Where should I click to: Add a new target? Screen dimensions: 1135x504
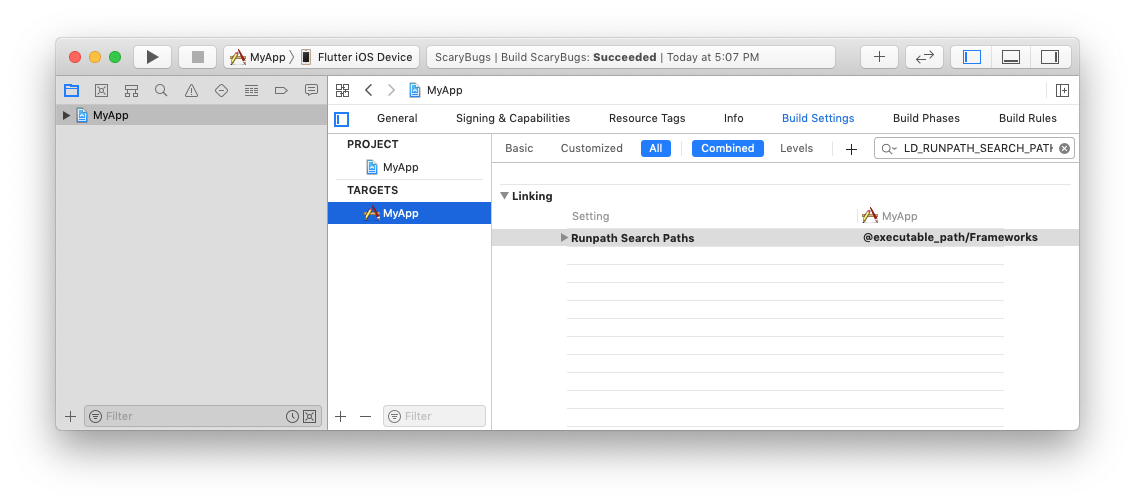341,416
